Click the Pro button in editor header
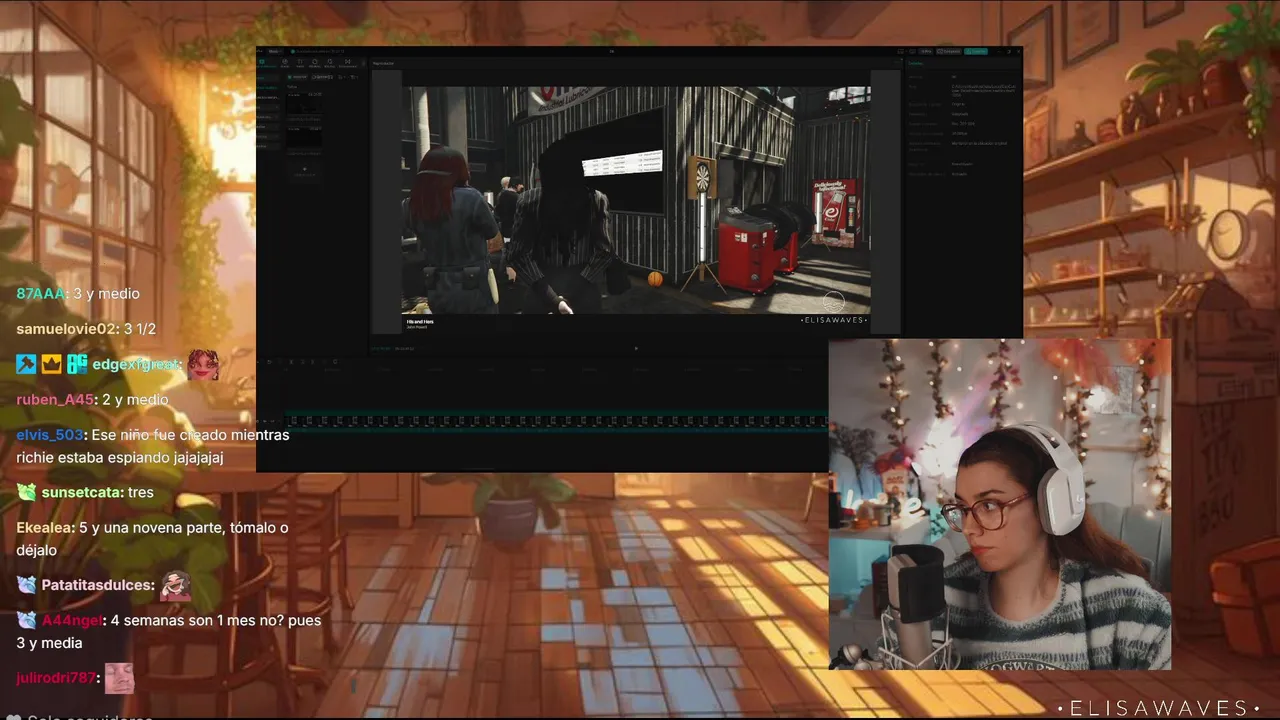The height and width of the screenshot is (720, 1280). pyautogui.click(x=925, y=51)
